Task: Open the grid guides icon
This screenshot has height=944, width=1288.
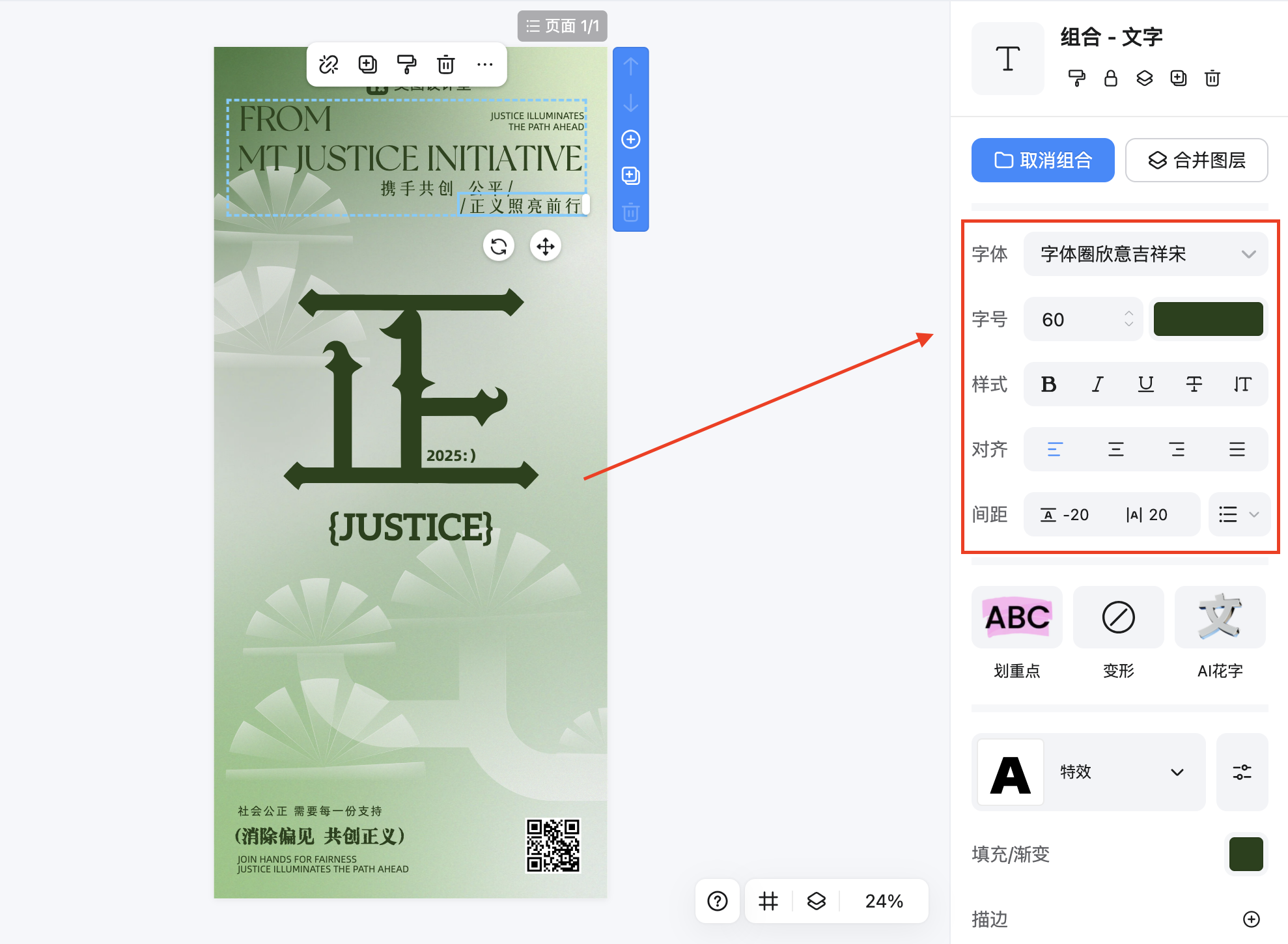Action: (x=768, y=901)
